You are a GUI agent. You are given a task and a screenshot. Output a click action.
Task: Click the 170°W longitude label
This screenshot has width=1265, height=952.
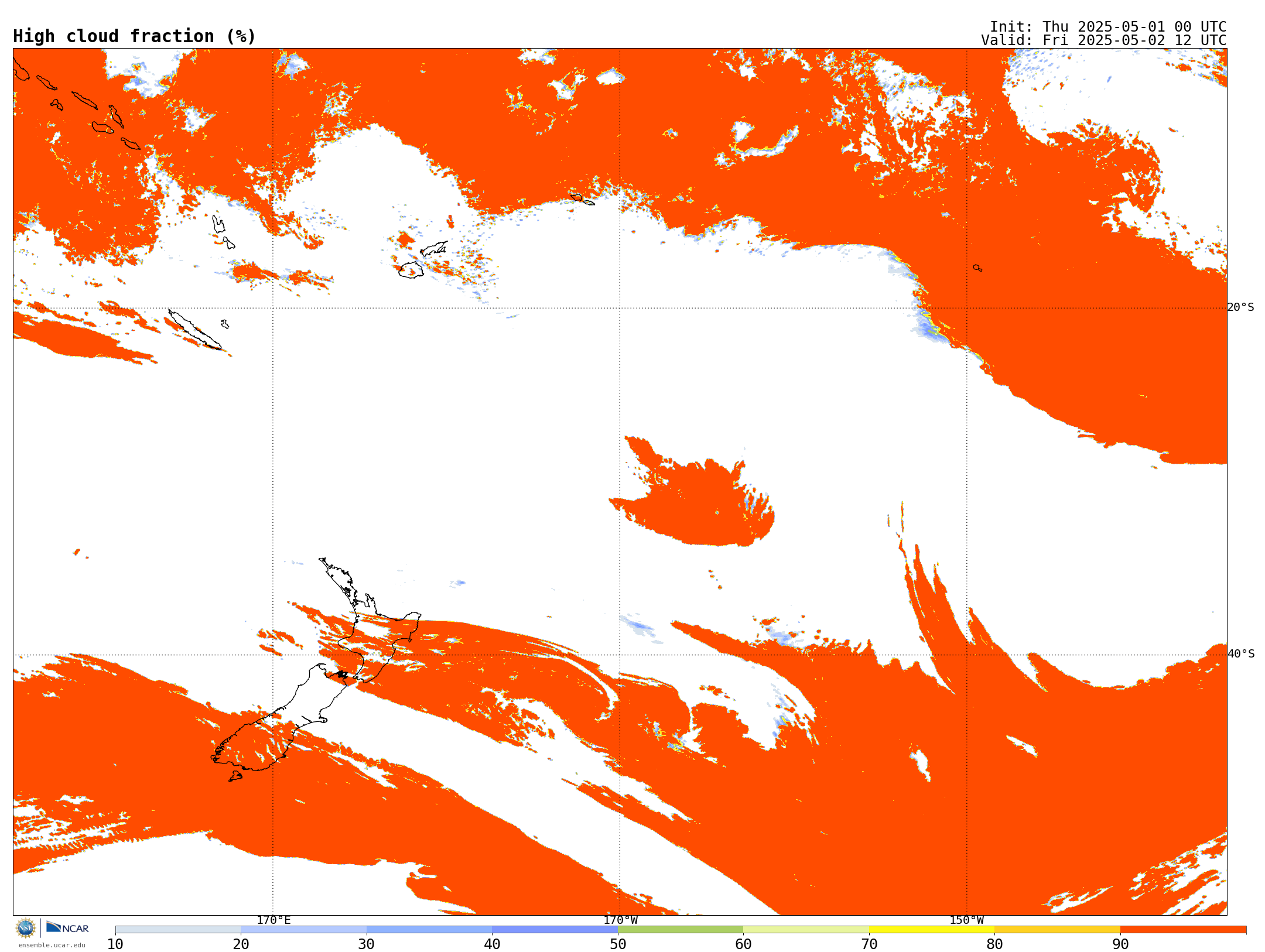tap(620, 920)
